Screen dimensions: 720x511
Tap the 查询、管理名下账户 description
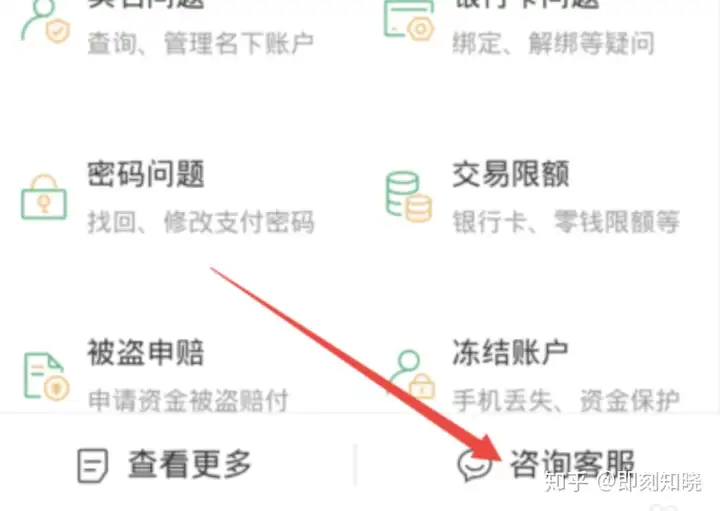201,44
